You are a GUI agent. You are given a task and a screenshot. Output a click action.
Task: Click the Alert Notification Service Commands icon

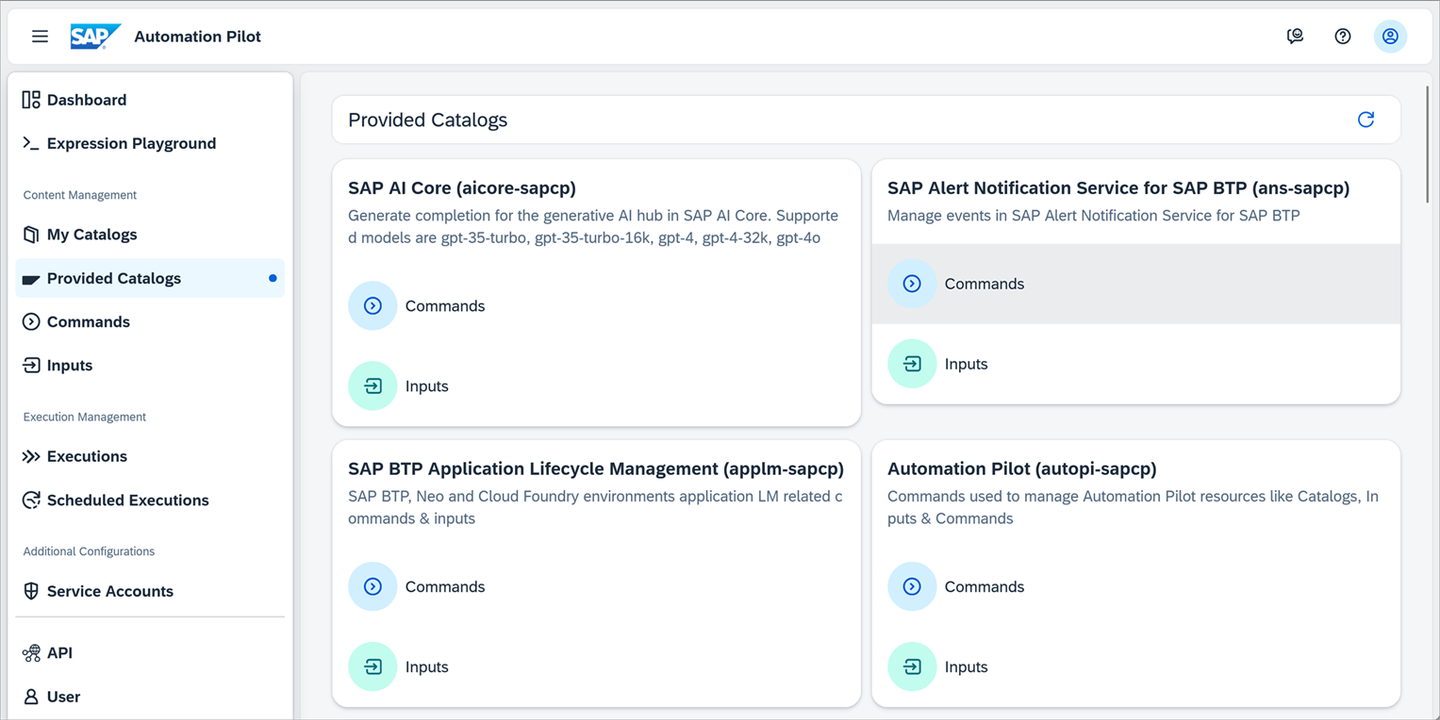pyautogui.click(x=912, y=284)
